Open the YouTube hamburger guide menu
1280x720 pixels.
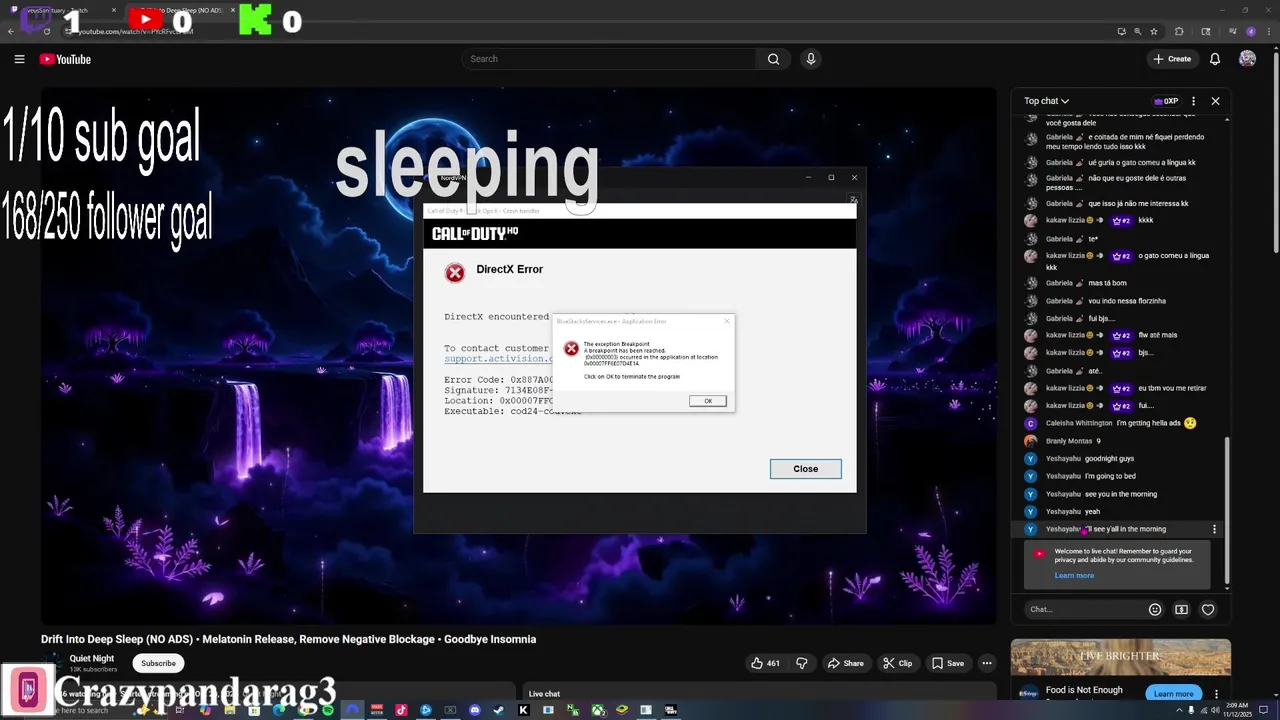[x=19, y=59]
